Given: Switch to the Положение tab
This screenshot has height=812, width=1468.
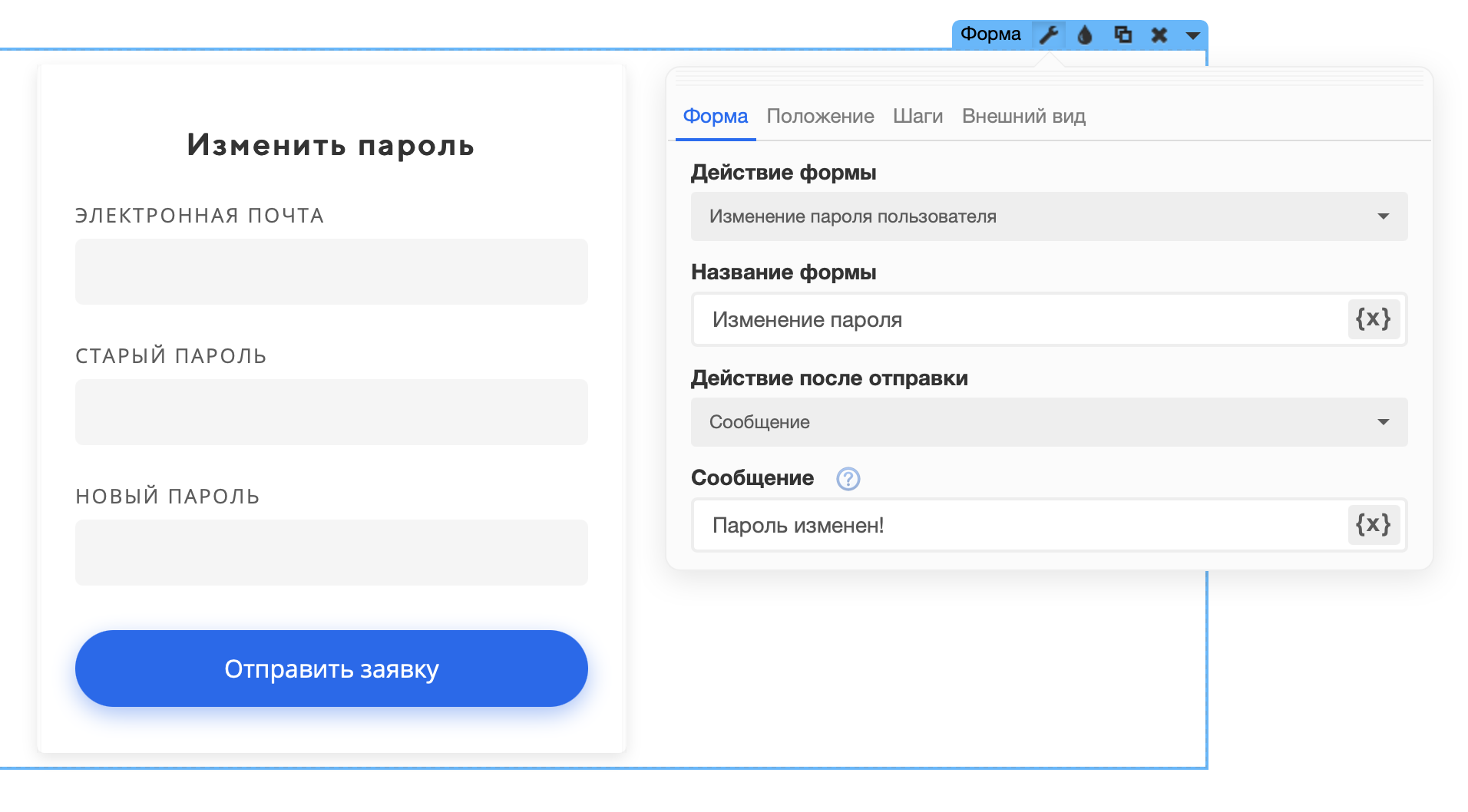Looking at the screenshot, I should click(820, 117).
